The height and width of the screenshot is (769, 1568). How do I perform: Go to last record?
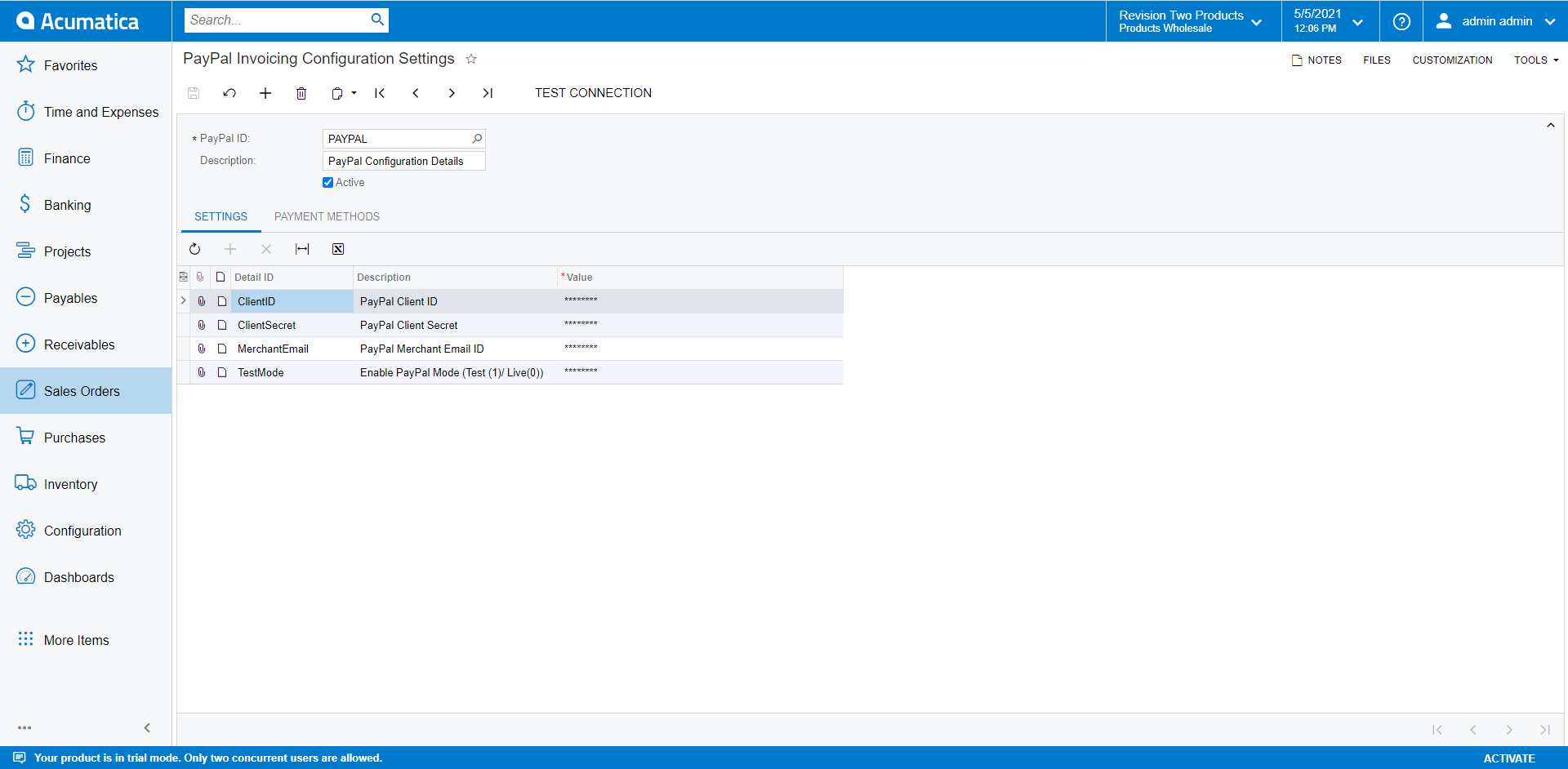pyautogui.click(x=488, y=93)
